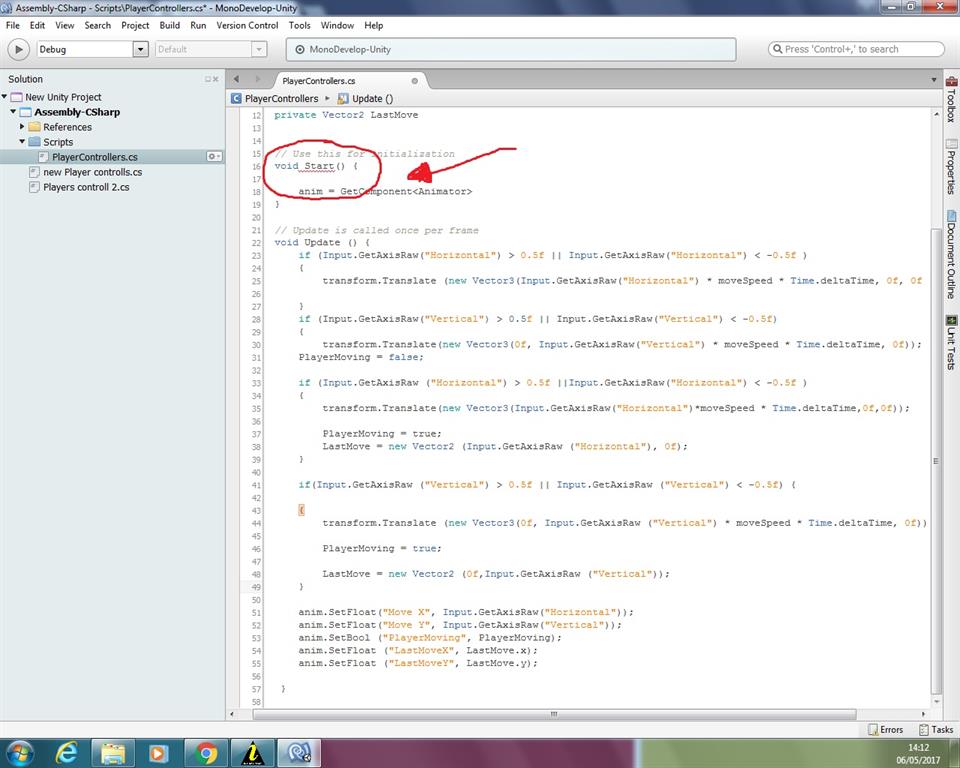The image size is (960, 768).
Task: Open the Document Outline side pad
Action: click(x=951, y=255)
